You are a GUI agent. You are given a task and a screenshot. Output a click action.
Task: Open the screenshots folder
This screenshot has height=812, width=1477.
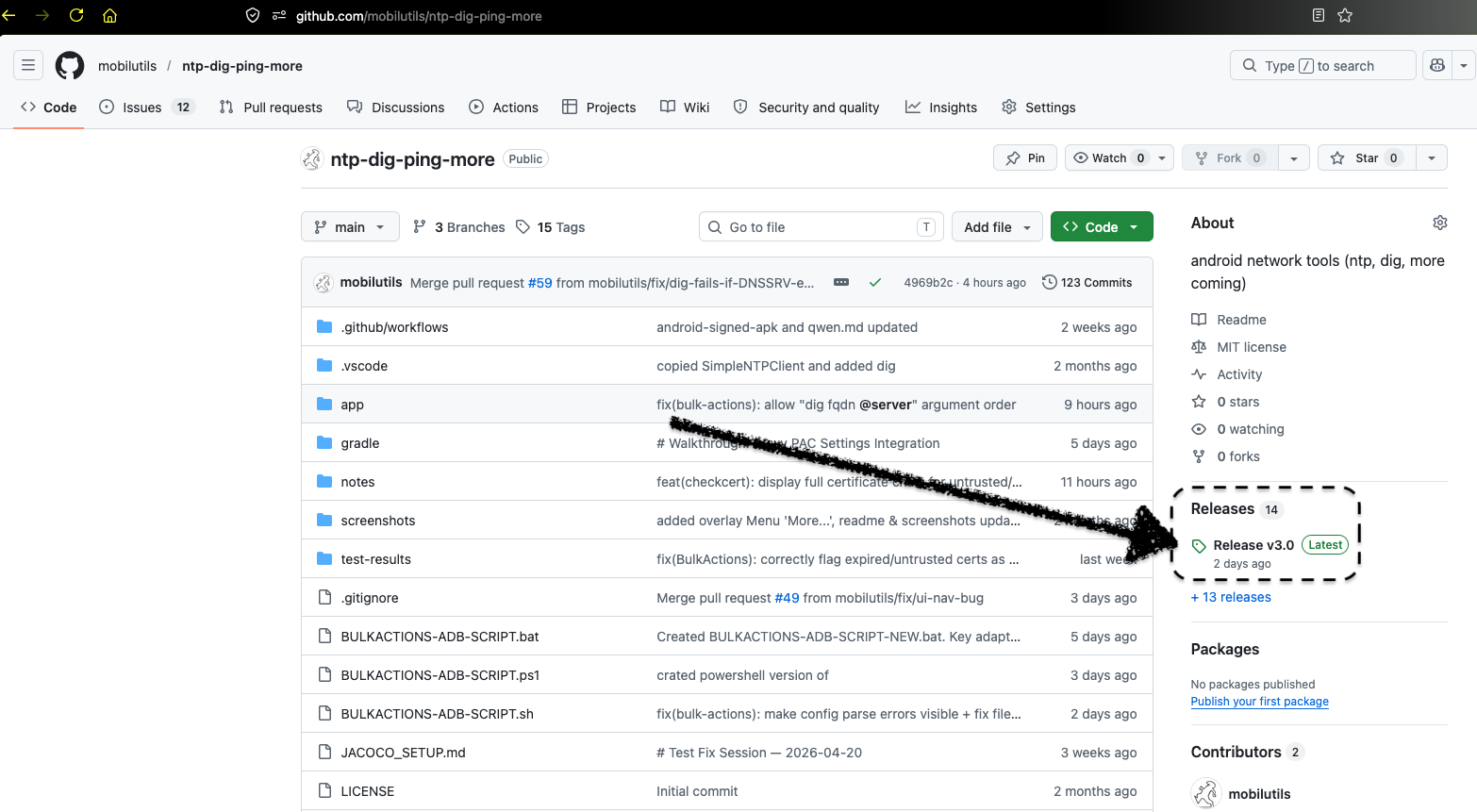377,521
